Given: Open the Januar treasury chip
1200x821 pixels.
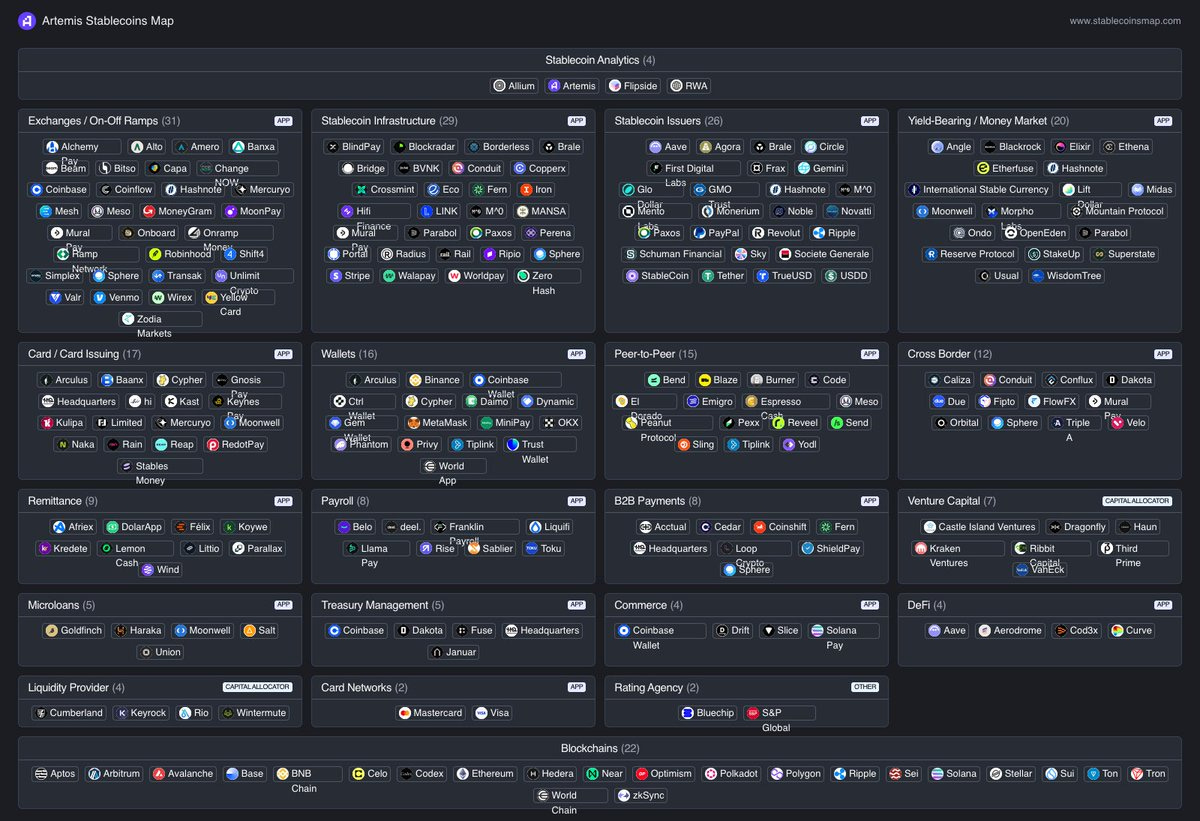Looking at the screenshot, I should [x=454, y=652].
